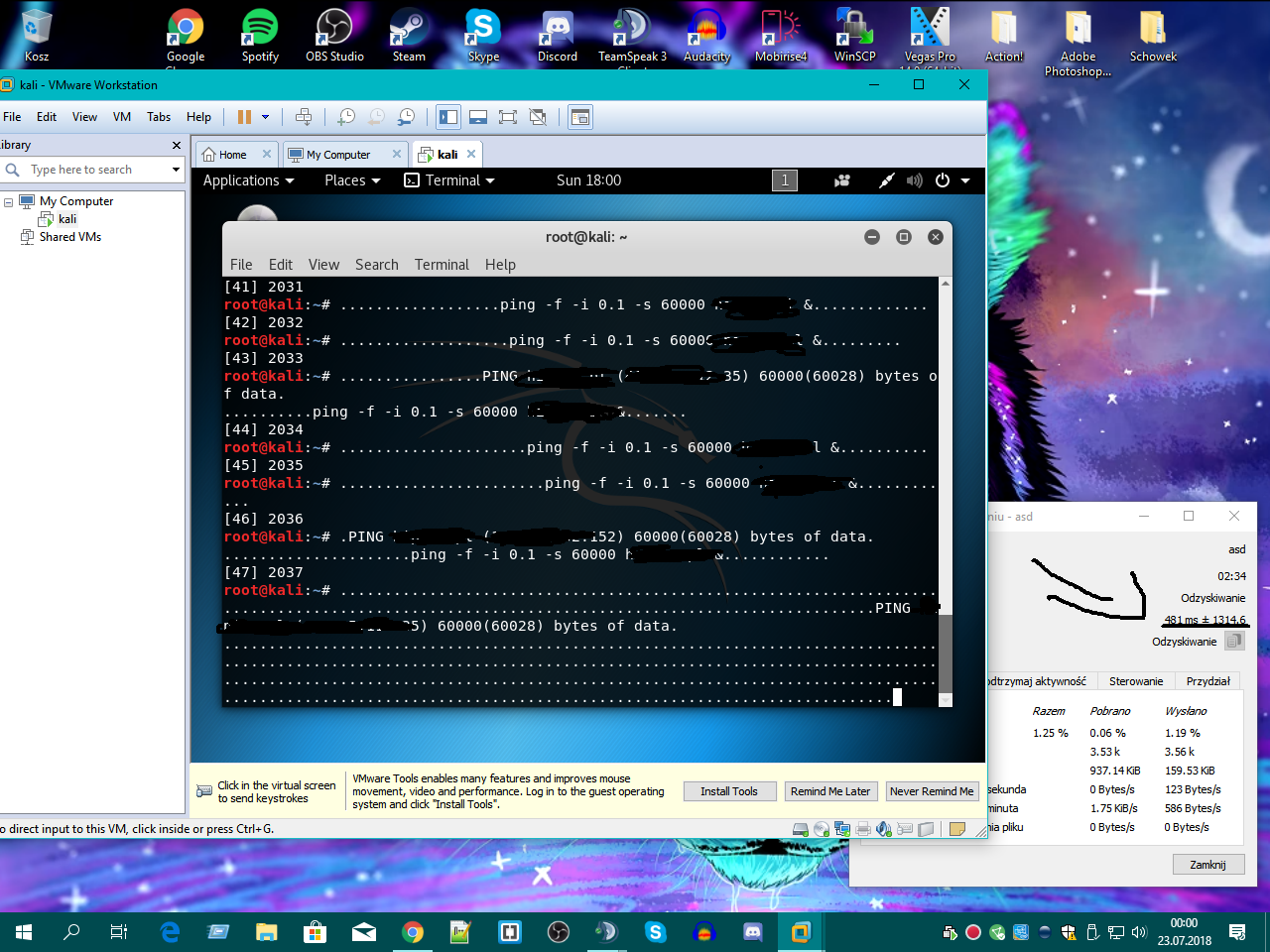Image resolution: width=1270 pixels, height=952 pixels.
Task: Click the terminal vertical scrollbar thumb
Action: pos(946,654)
